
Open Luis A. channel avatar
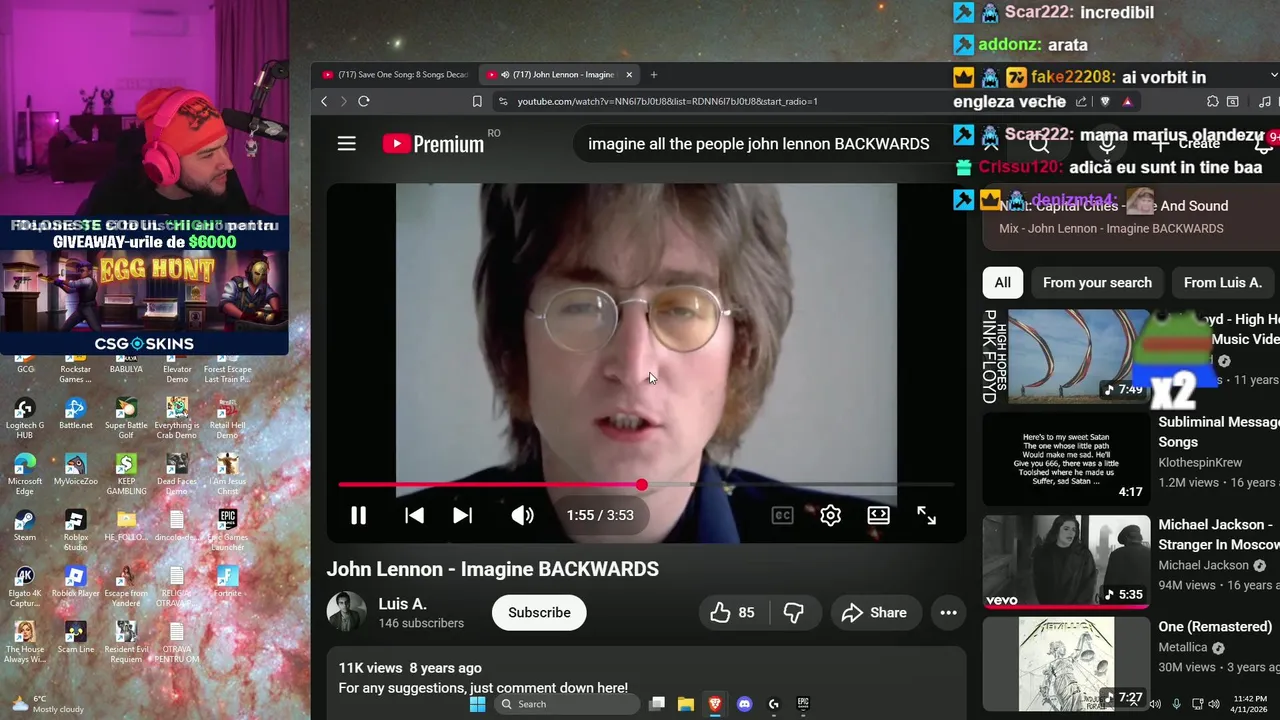[x=346, y=612]
